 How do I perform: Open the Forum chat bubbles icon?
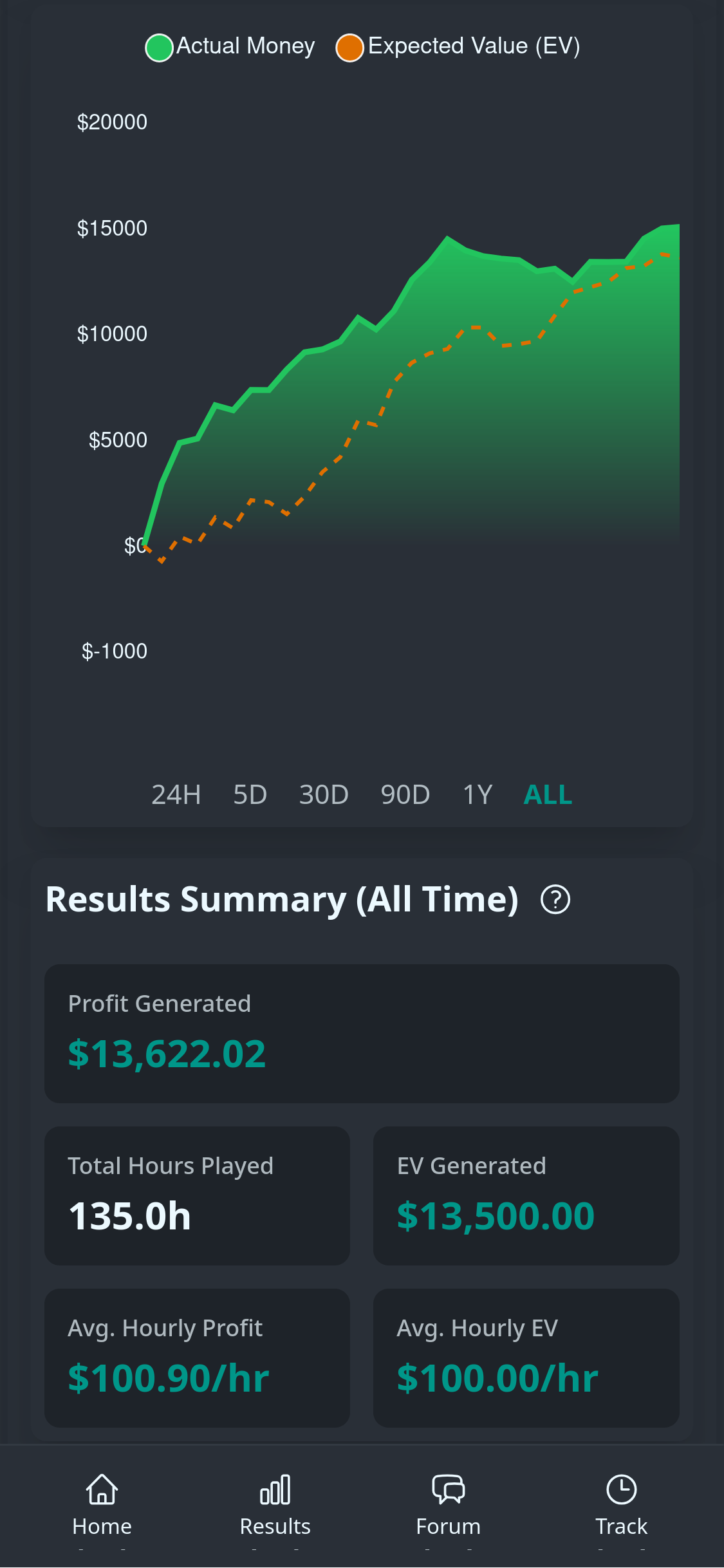coord(448,1489)
